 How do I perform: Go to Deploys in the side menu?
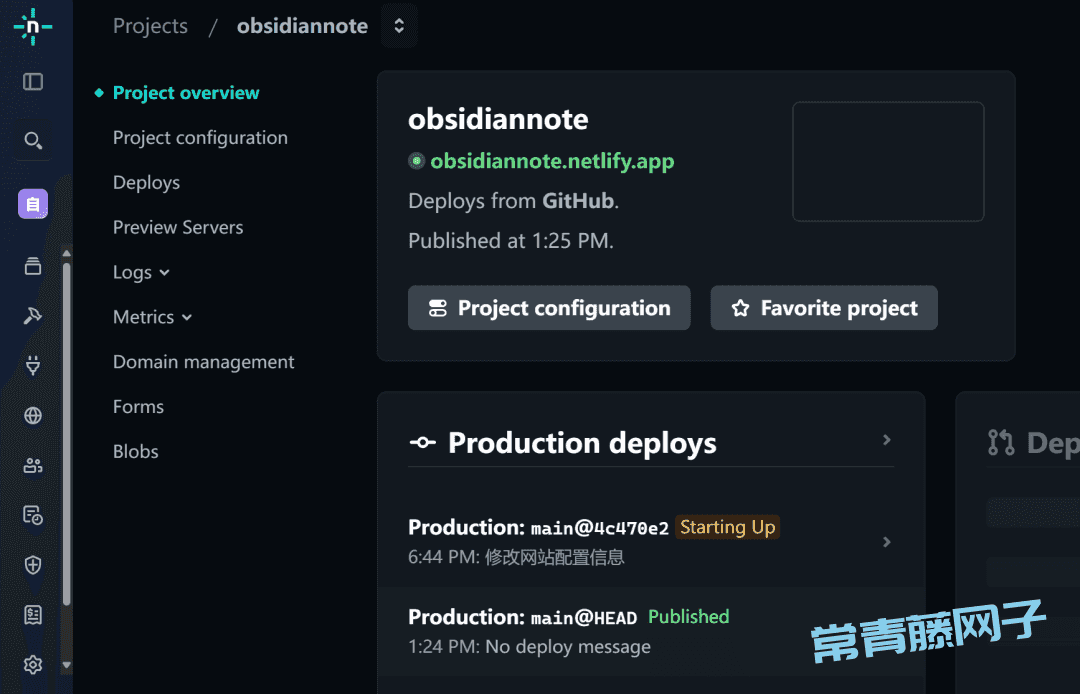click(x=146, y=182)
